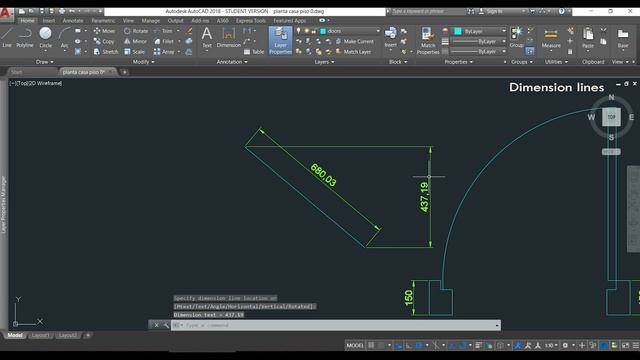This screenshot has height=360, width=640.
Task: Switch to the Insert ribbon tab
Action: pyautogui.click(x=49, y=20)
